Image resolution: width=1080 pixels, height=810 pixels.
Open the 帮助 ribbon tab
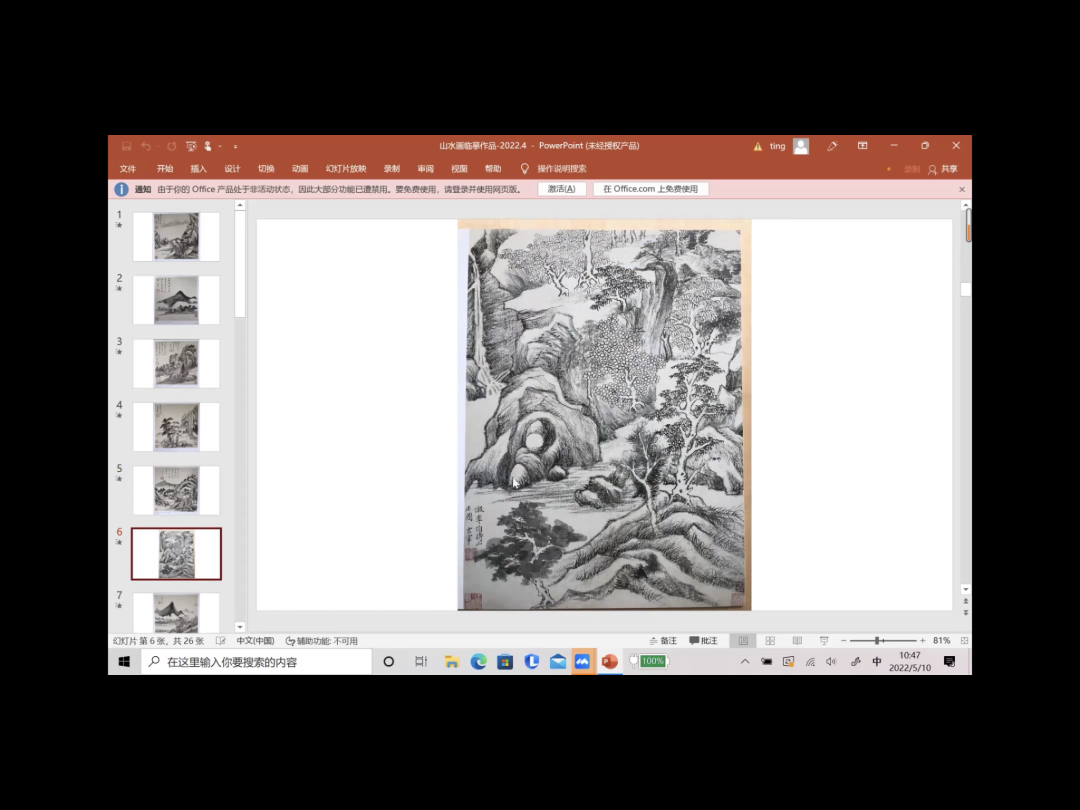tap(493, 169)
